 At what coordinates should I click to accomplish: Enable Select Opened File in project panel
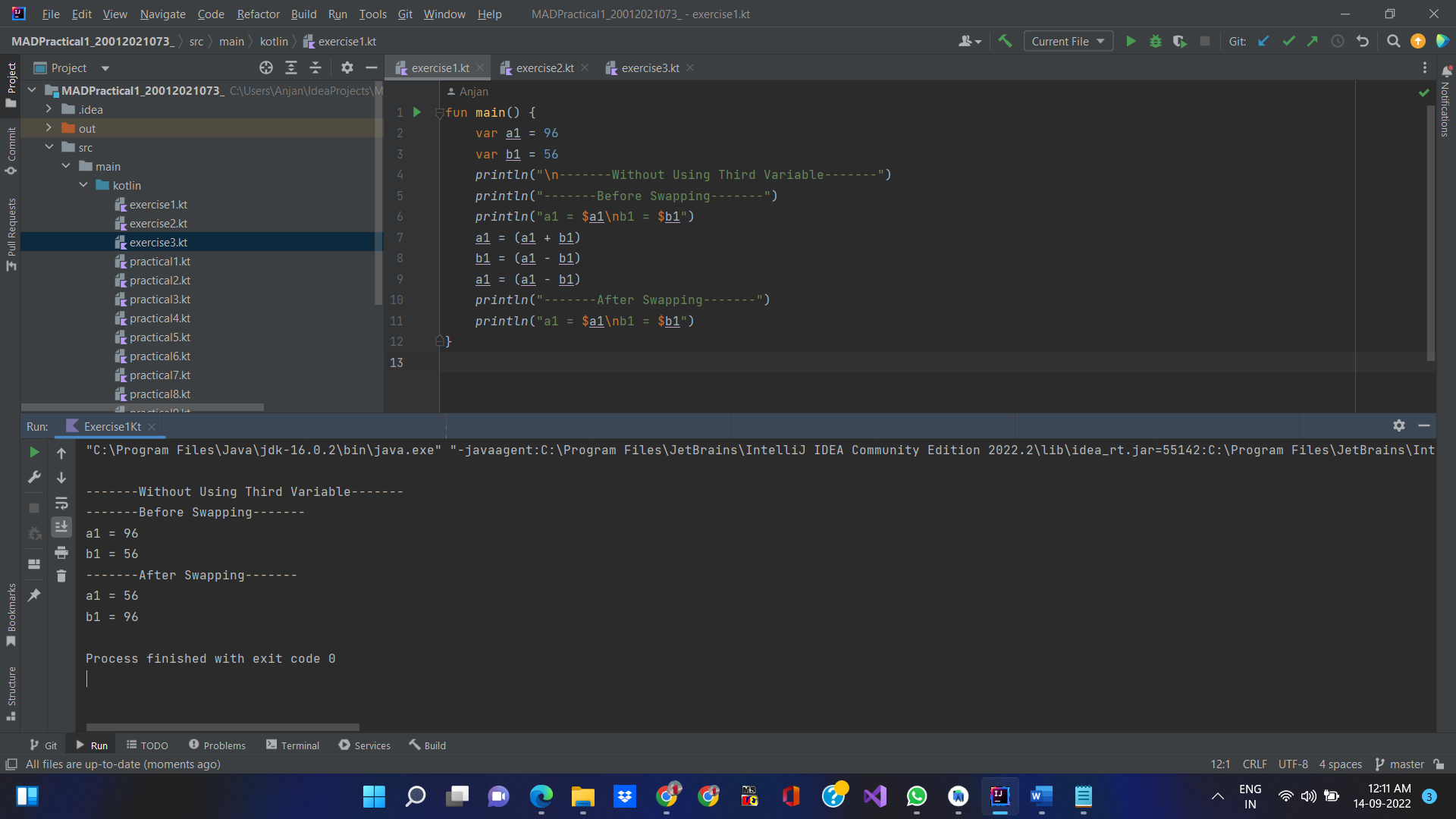point(265,67)
